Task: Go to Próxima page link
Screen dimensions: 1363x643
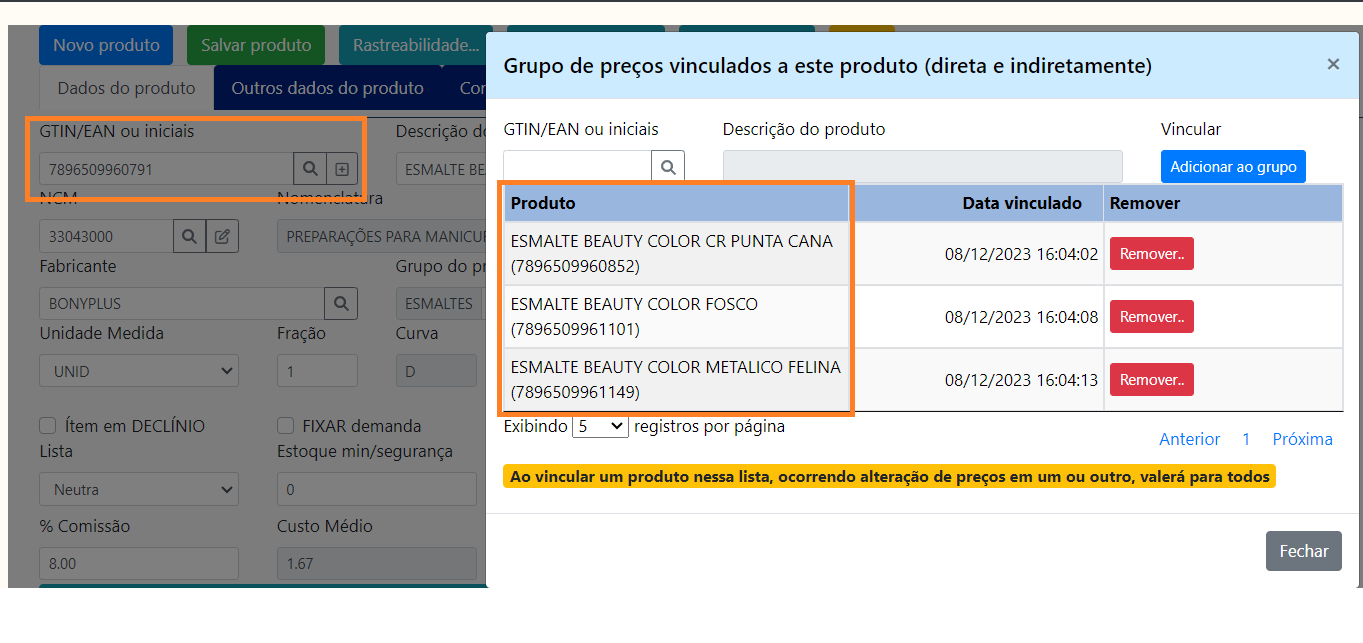Action: click(1302, 439)
